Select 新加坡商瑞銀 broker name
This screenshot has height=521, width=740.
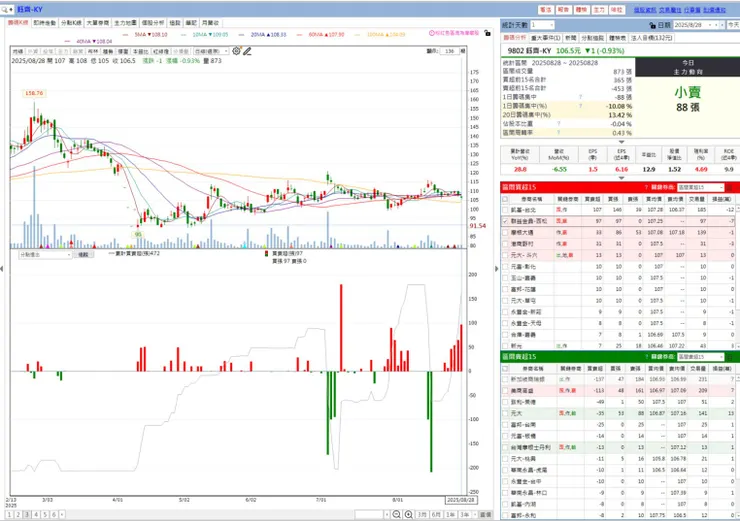click(528, 379)
